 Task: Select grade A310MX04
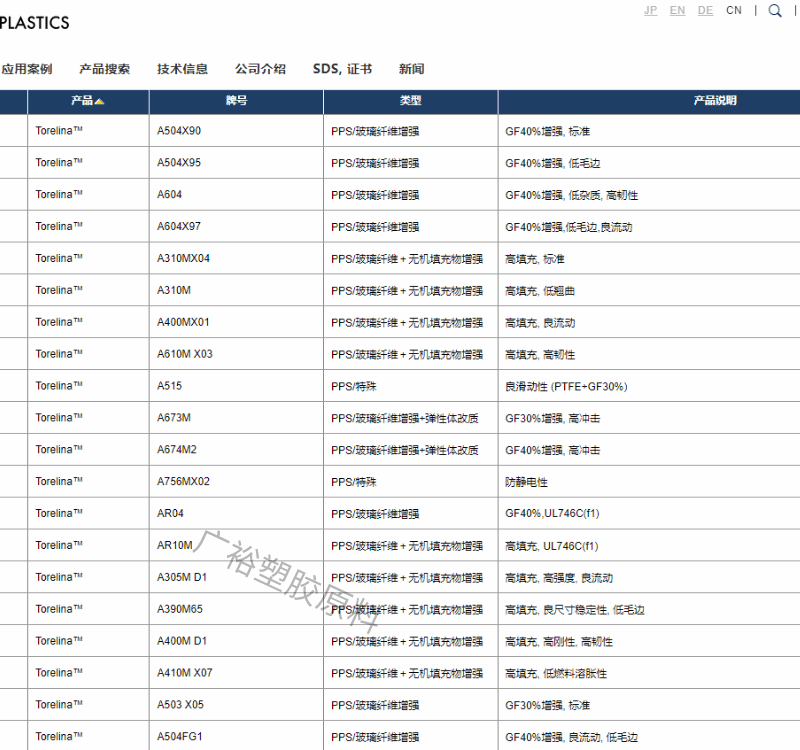click(x=183, y=258)
